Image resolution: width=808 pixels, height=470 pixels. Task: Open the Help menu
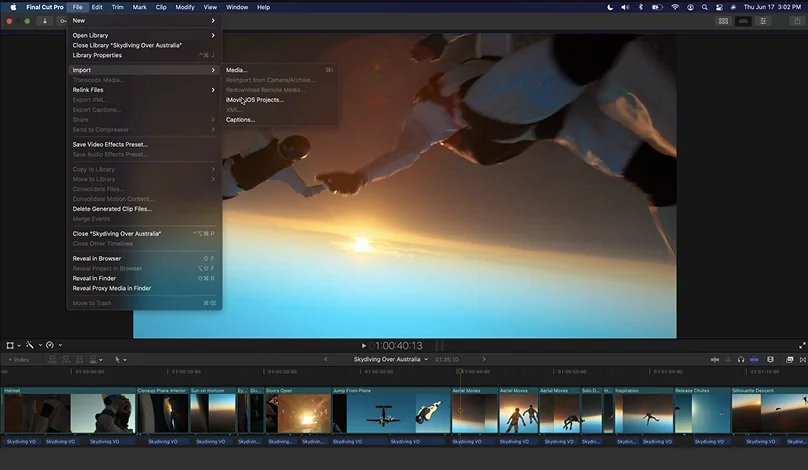(x=263, y=7)
